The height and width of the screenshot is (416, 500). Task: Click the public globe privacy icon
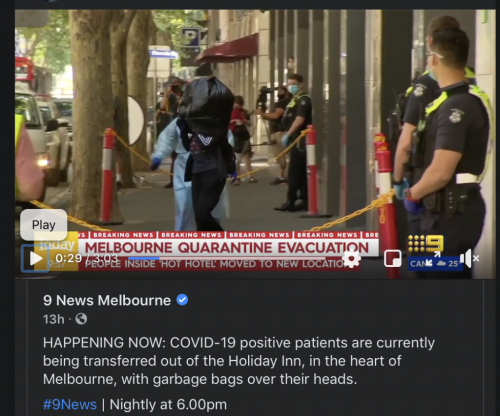[81, 319]
